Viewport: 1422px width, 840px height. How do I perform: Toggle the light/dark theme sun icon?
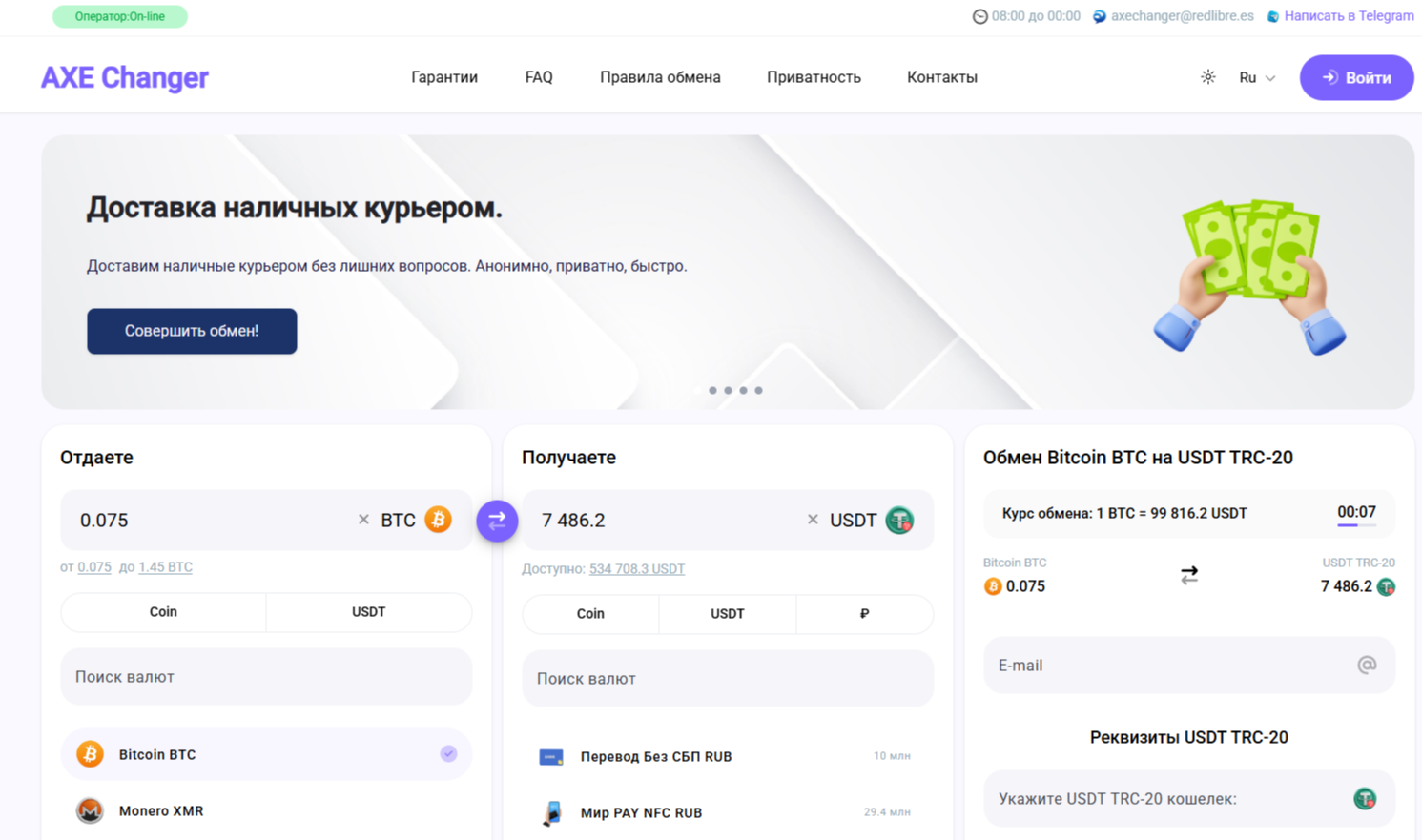pos(1208,77)
